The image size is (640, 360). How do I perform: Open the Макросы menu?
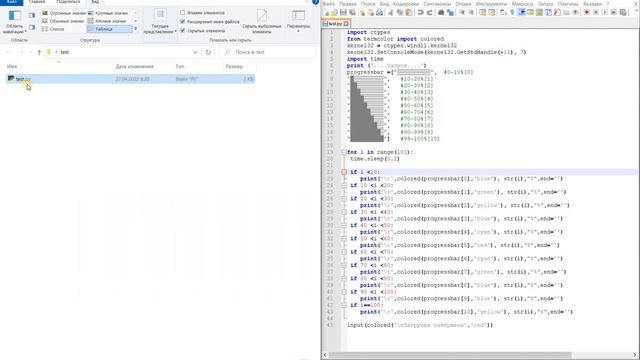click(522, 4)
